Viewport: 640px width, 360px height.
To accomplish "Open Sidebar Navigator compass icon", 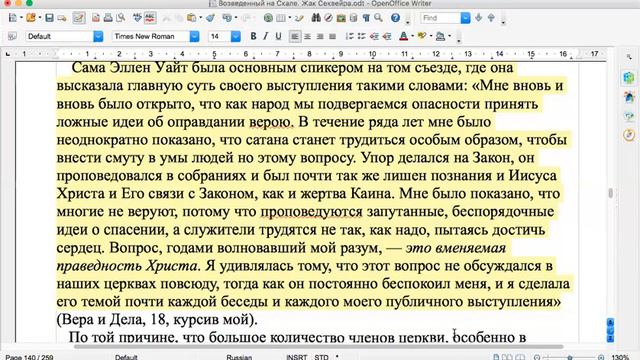I will click(x=629, y=135).
